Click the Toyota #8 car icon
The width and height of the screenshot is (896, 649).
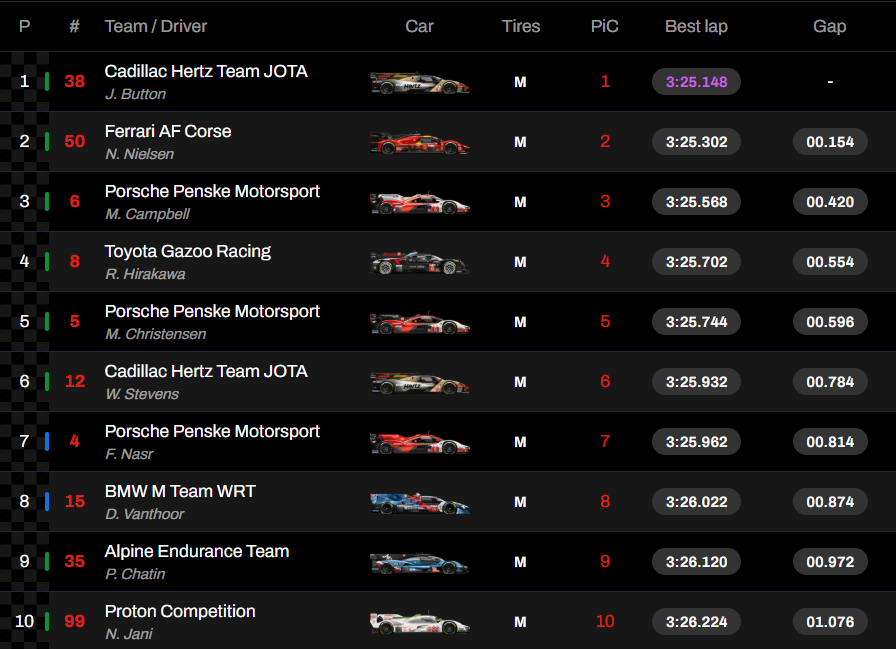click(x=420, y=263)
